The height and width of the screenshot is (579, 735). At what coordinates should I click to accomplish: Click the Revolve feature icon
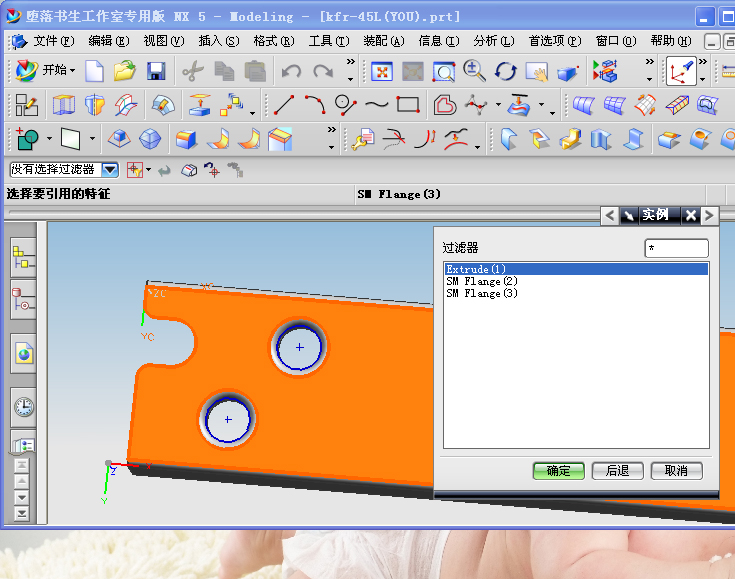tap(94, 105)
